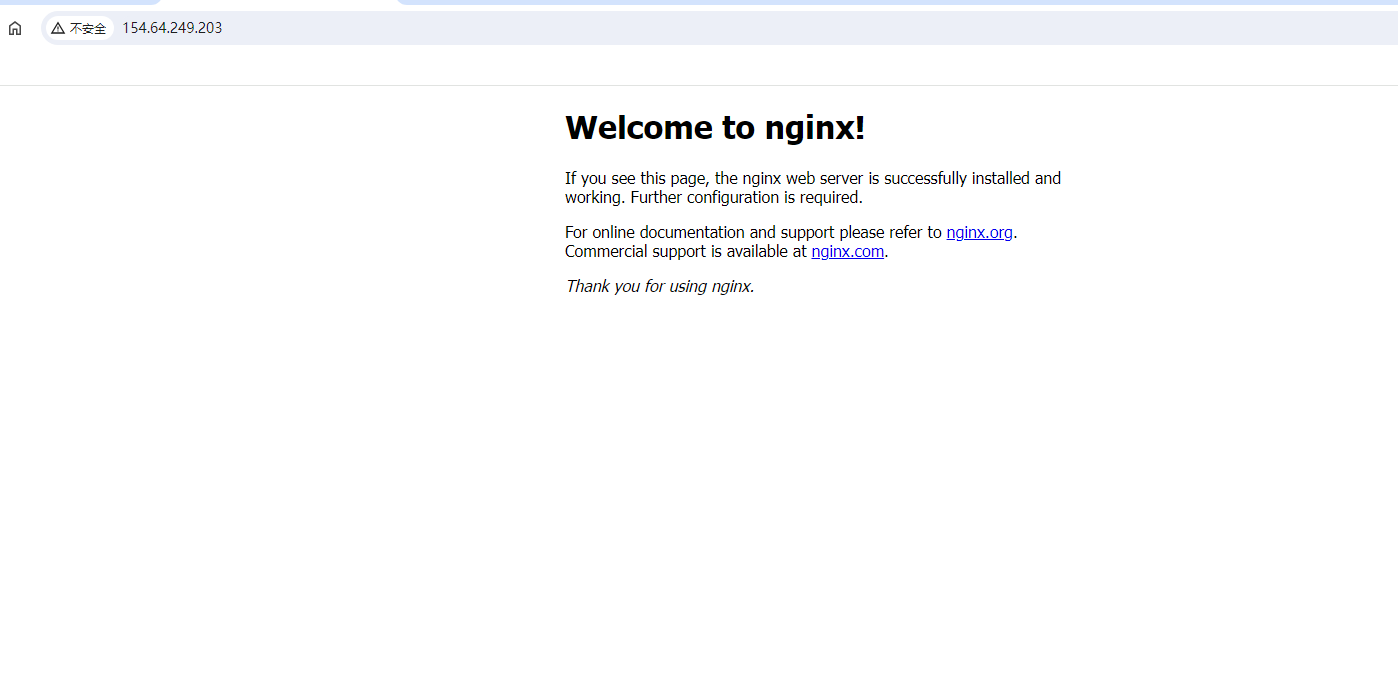Click the 'Thank you for using nginx.' text
Screen dimensions: 1398x698
(x=660, y=286)
